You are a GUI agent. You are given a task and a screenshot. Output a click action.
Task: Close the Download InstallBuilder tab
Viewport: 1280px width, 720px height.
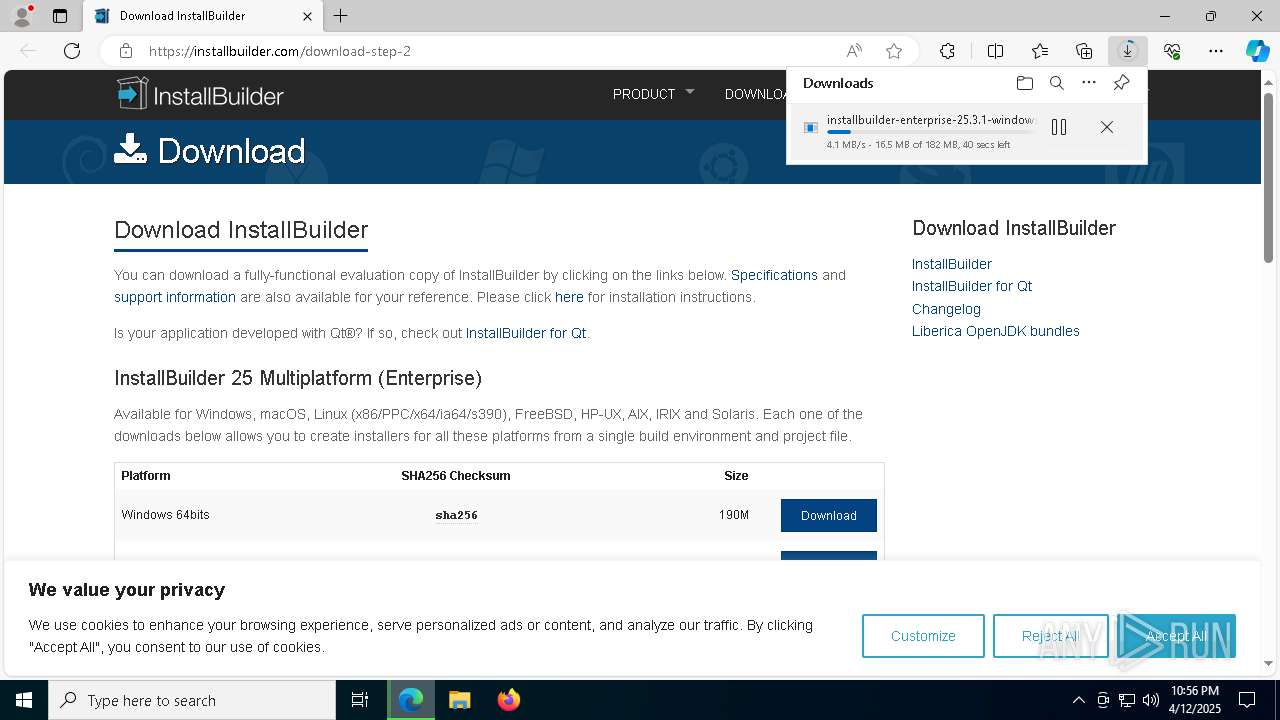point(308,16)
